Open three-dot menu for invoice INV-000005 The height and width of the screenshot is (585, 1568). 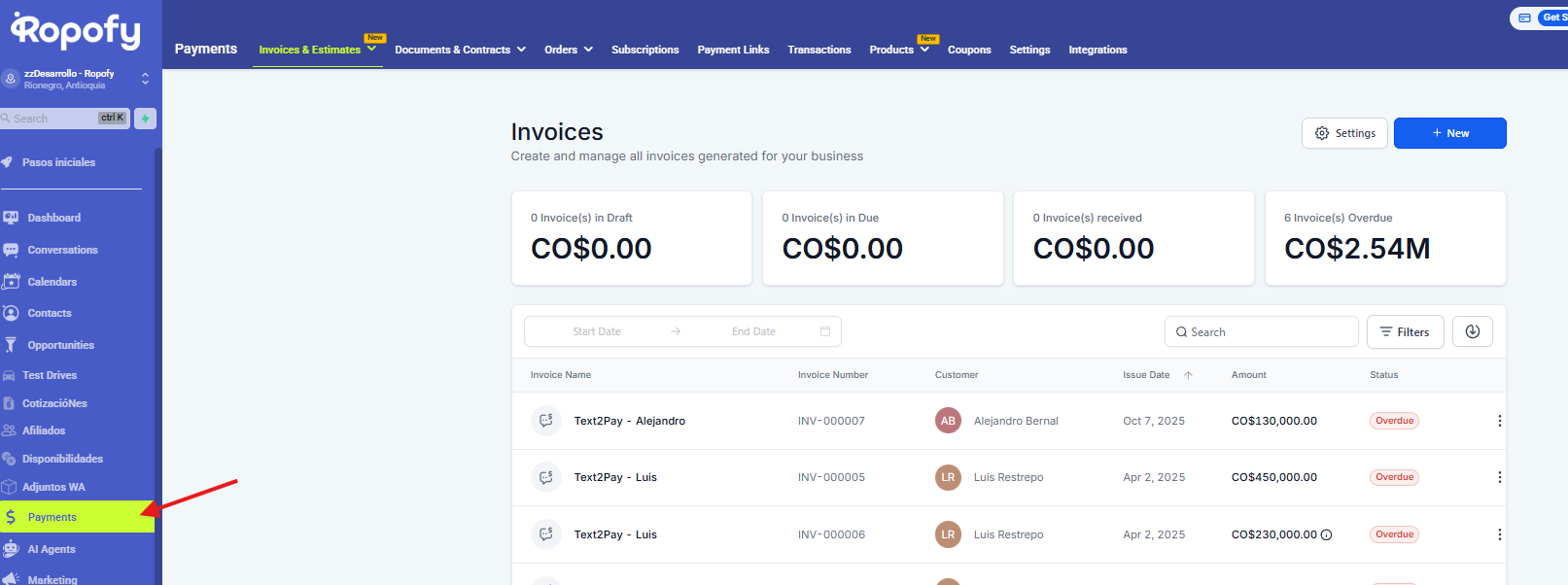tap(1499, 477)
